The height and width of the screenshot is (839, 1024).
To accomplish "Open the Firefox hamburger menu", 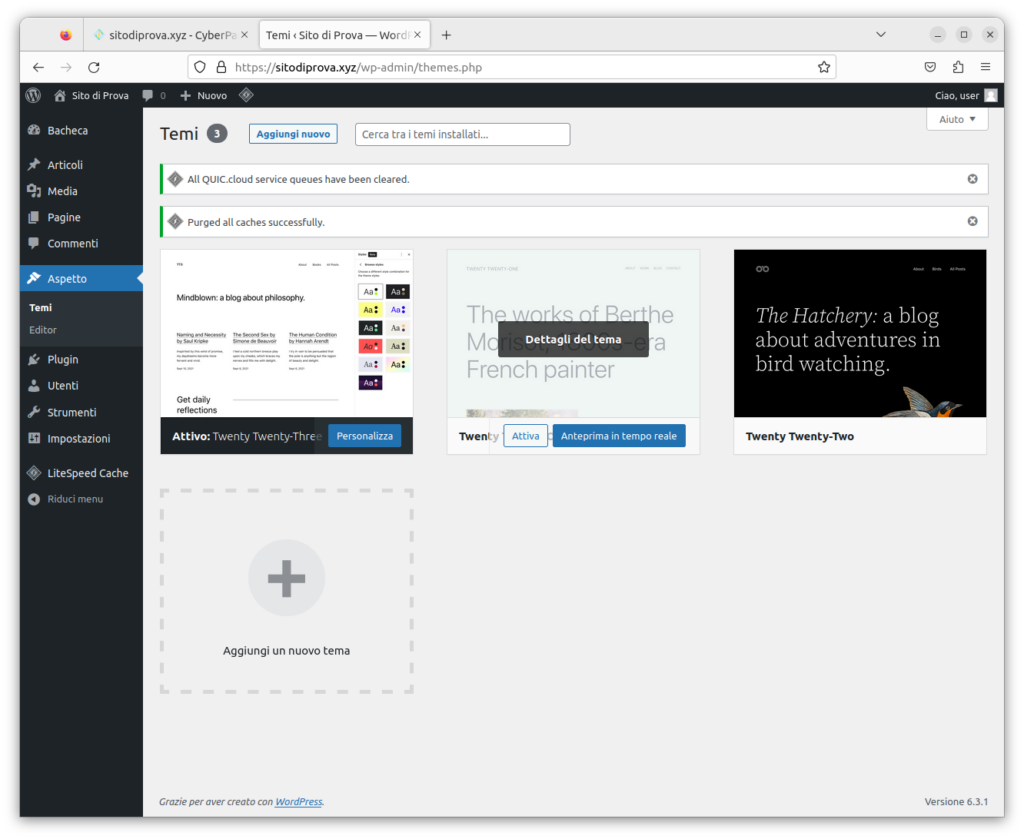I will [x=985, y=67].
